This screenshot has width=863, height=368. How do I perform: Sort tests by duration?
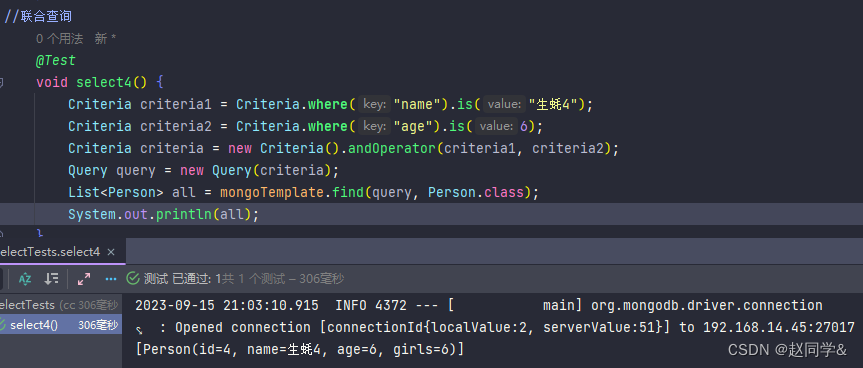pyautogui.click(x=52, y=279)
